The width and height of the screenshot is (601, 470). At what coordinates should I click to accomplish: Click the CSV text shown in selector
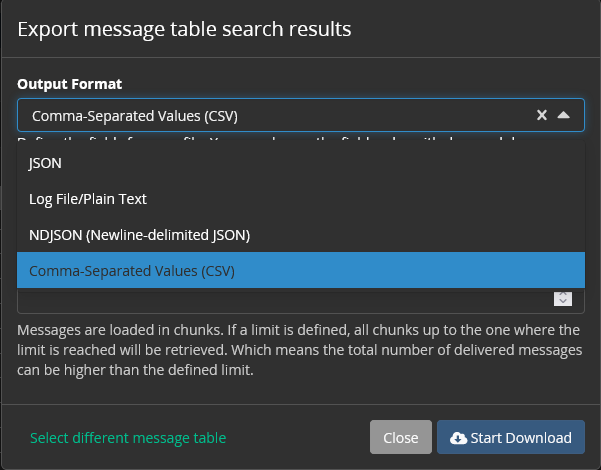pyautogui.click(x=135, y=116)
